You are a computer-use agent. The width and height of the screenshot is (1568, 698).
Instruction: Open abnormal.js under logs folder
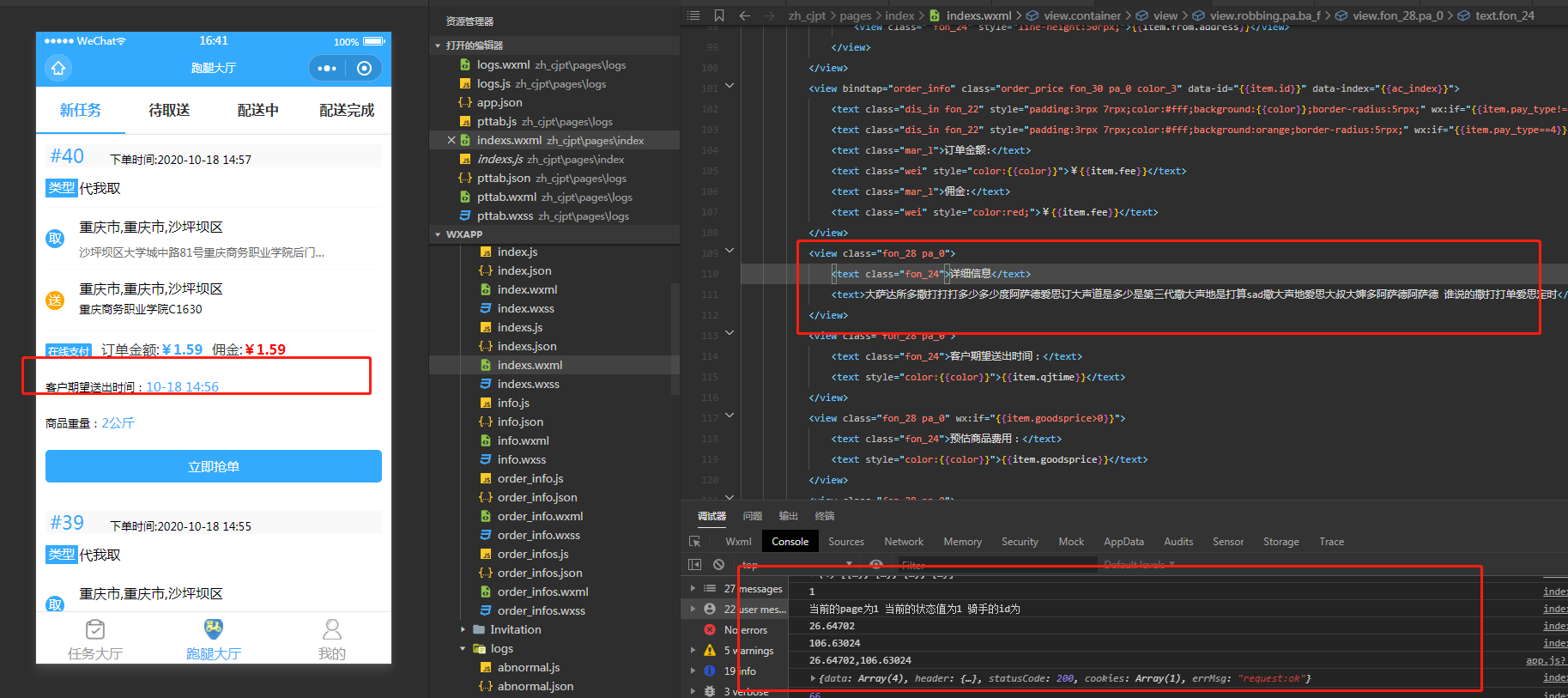529,667
